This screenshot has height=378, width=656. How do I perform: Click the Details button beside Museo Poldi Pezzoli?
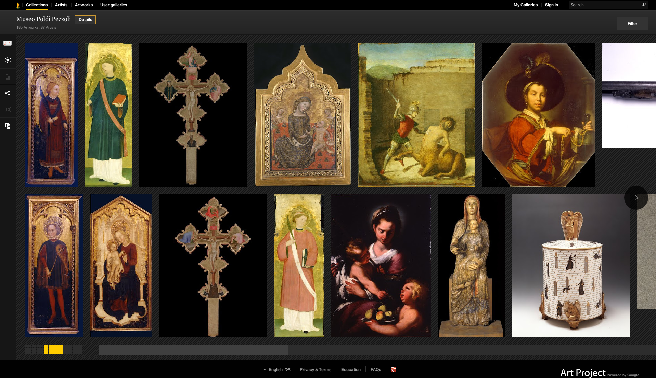[x=85, y=20]
